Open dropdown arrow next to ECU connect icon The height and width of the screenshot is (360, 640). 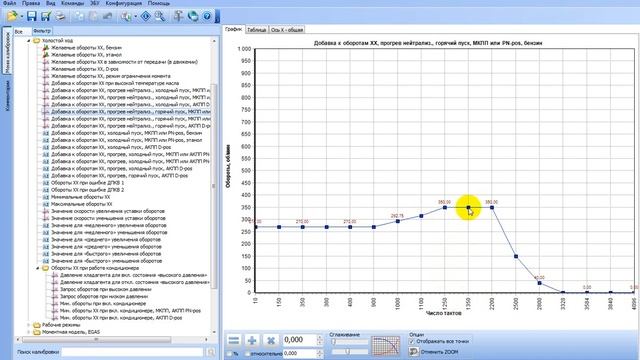point(135,16)
